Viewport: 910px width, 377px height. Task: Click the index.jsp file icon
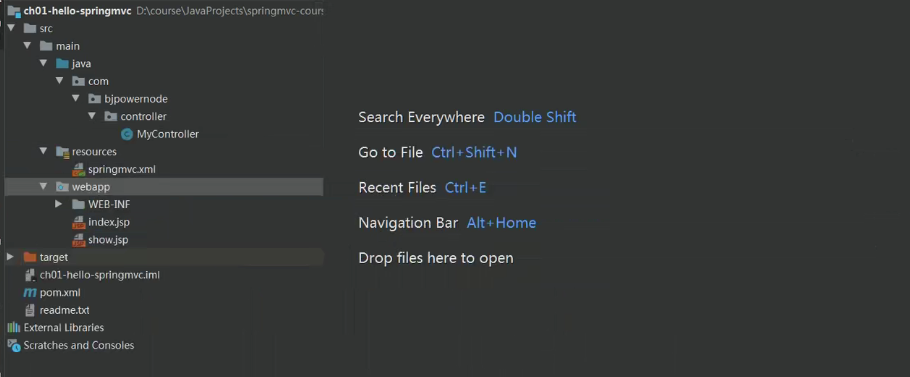(78, 222)
